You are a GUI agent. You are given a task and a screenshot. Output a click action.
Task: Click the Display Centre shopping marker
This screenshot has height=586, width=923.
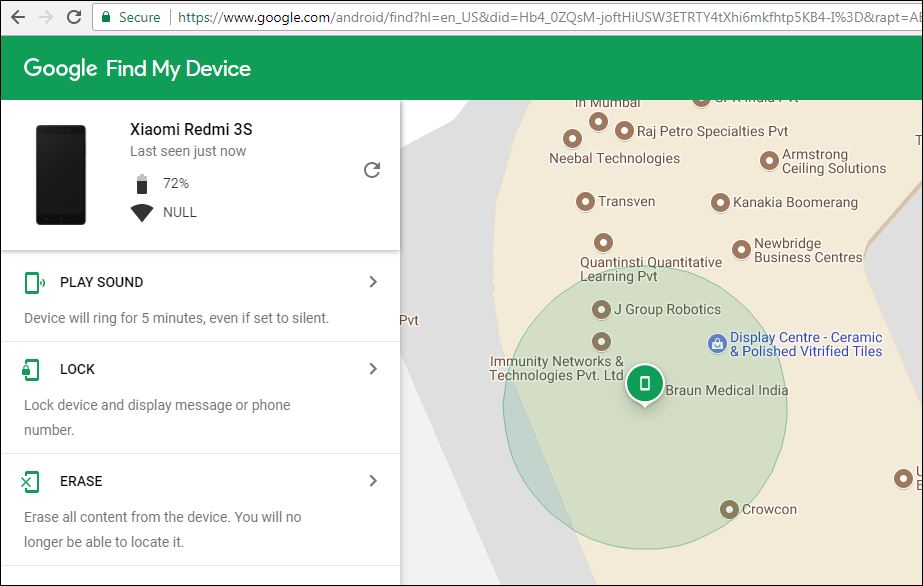(717, 343)
